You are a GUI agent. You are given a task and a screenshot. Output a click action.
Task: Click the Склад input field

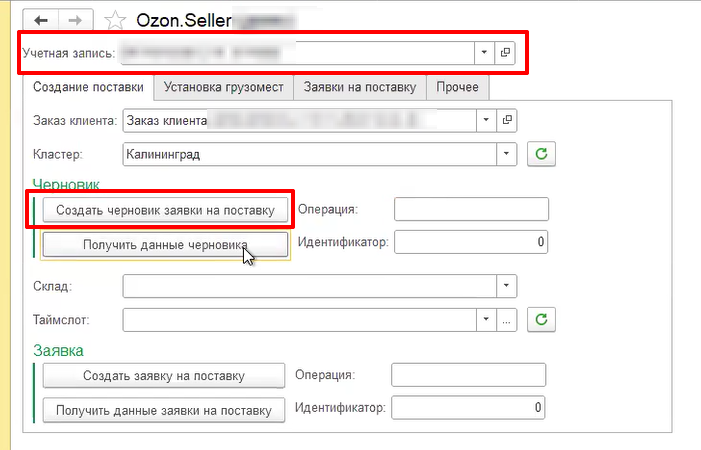[310, 286]
